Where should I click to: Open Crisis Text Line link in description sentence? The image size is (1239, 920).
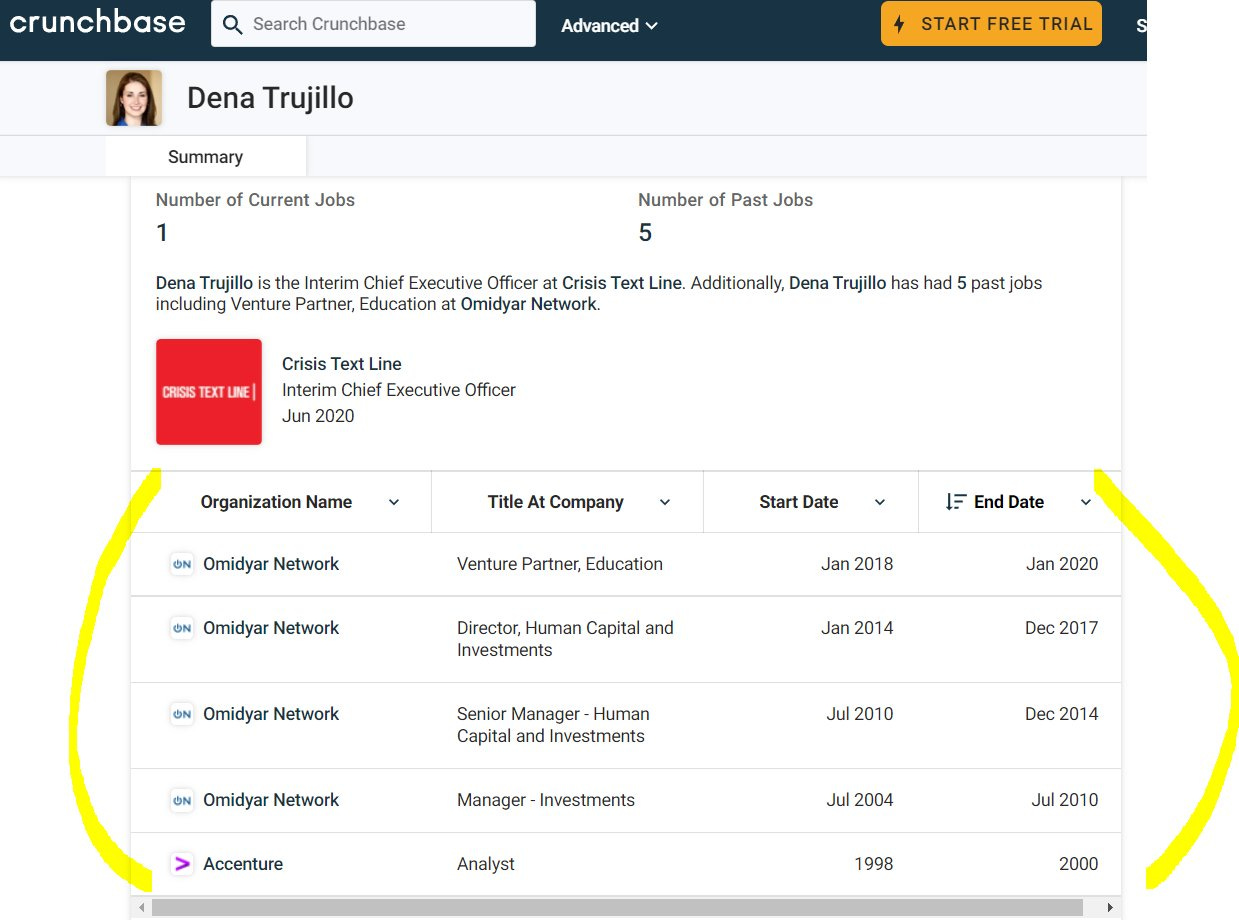(622, 283)
